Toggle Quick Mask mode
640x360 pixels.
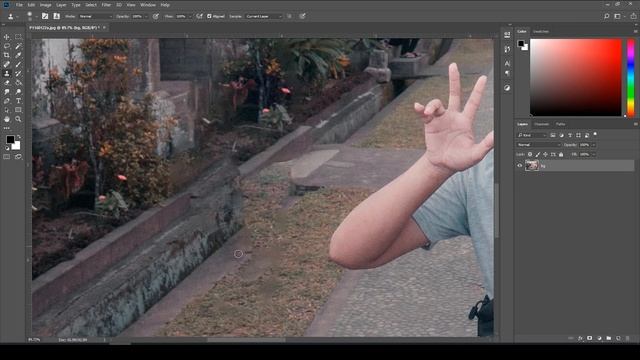coord(7,157)
